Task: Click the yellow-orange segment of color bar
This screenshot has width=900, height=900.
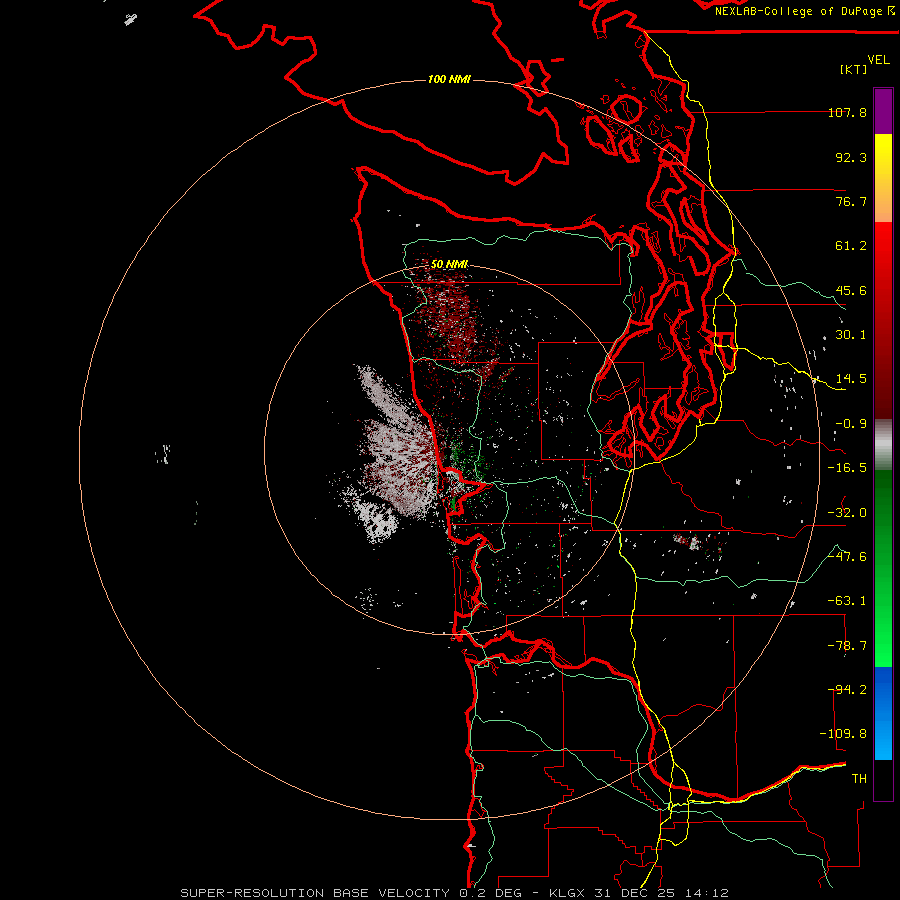Action: pos(883,178)
